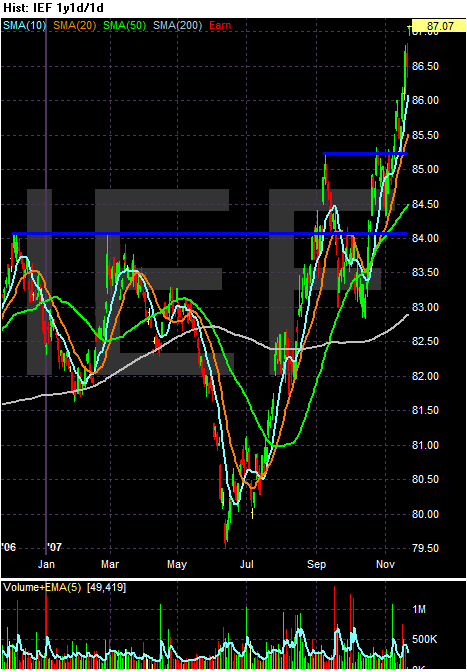Click the 82.50 price axis label

click(x=425, y=342)
